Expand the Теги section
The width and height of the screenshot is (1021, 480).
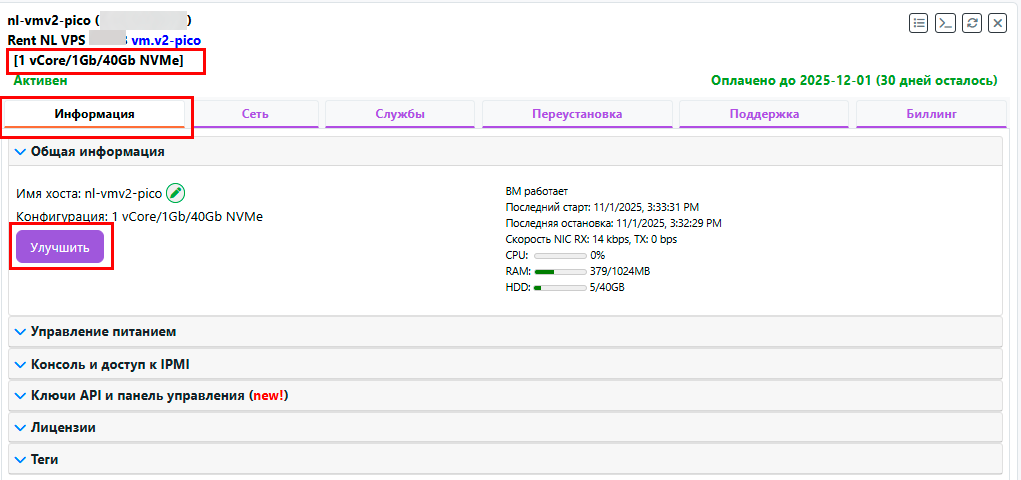[44, 459]
